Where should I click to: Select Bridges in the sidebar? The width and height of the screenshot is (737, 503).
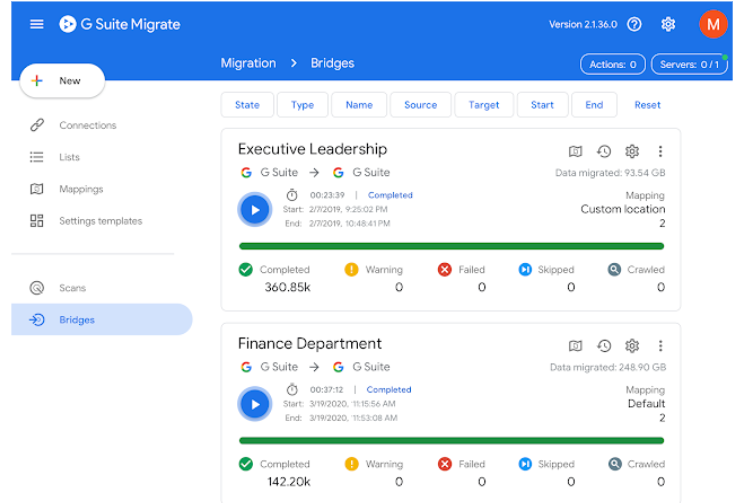pyautogui.click(x=102, y=320)
